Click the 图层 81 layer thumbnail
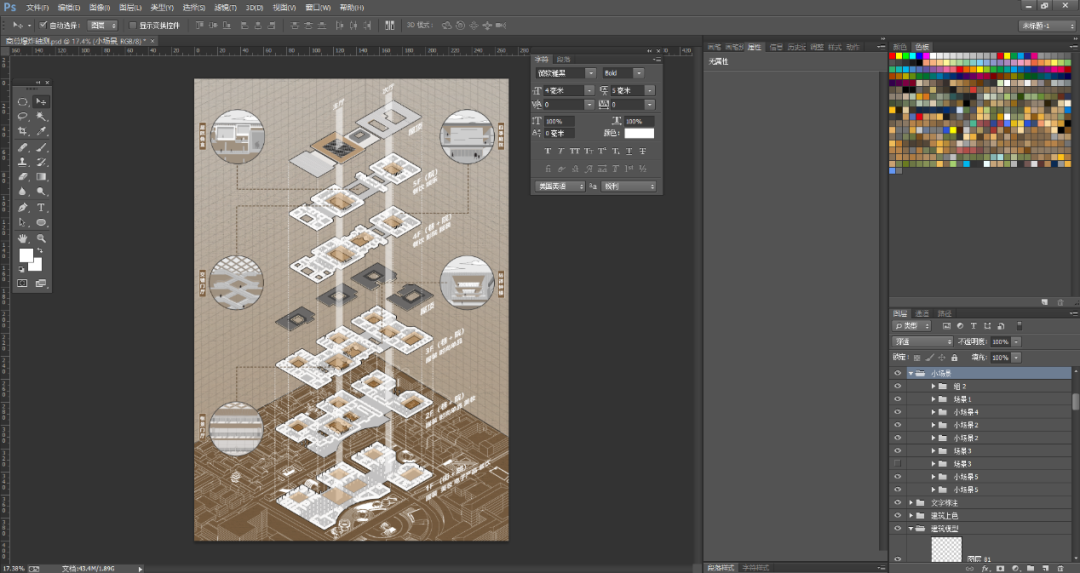This screenshot has width=1080, height=573. (946, 550)
